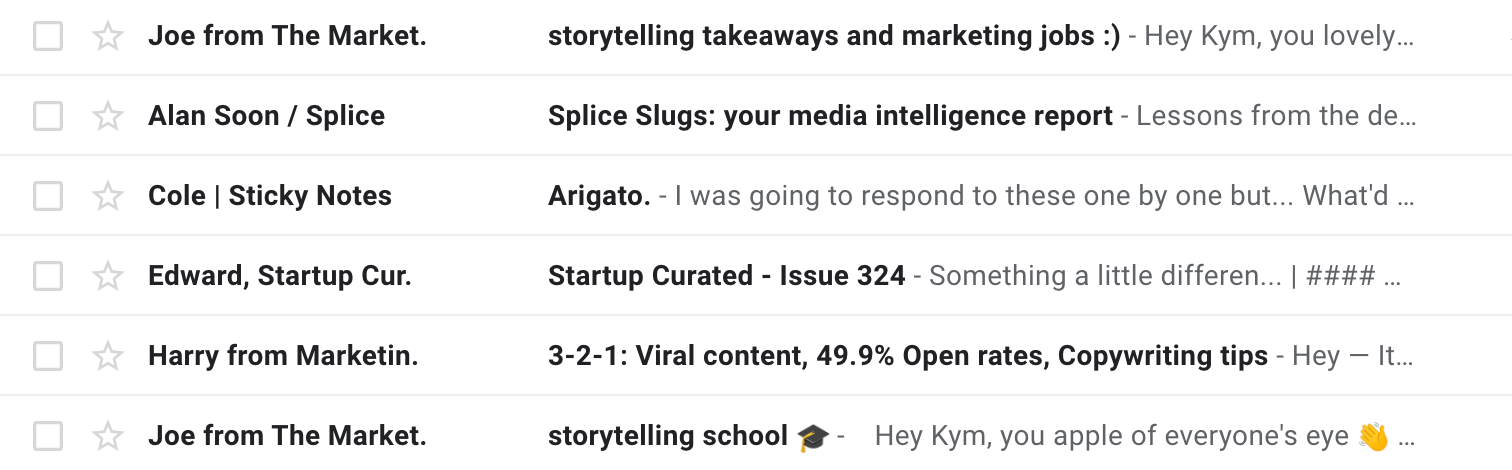
Task: Star the storytelling school email
Action: [107, 436]
